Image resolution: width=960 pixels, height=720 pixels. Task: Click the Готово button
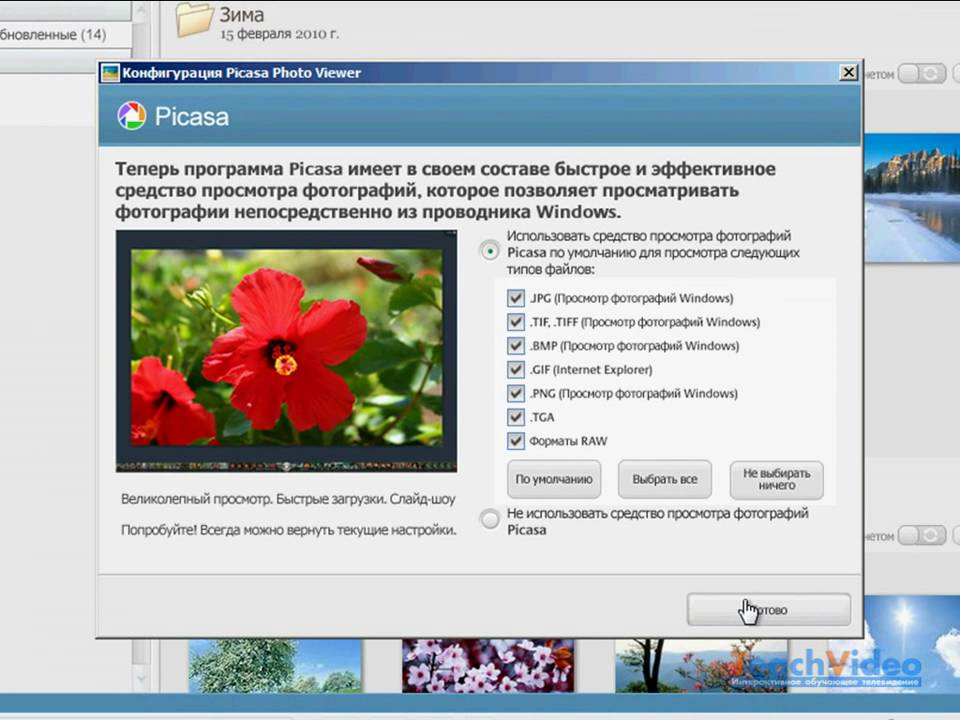(769, 610)
